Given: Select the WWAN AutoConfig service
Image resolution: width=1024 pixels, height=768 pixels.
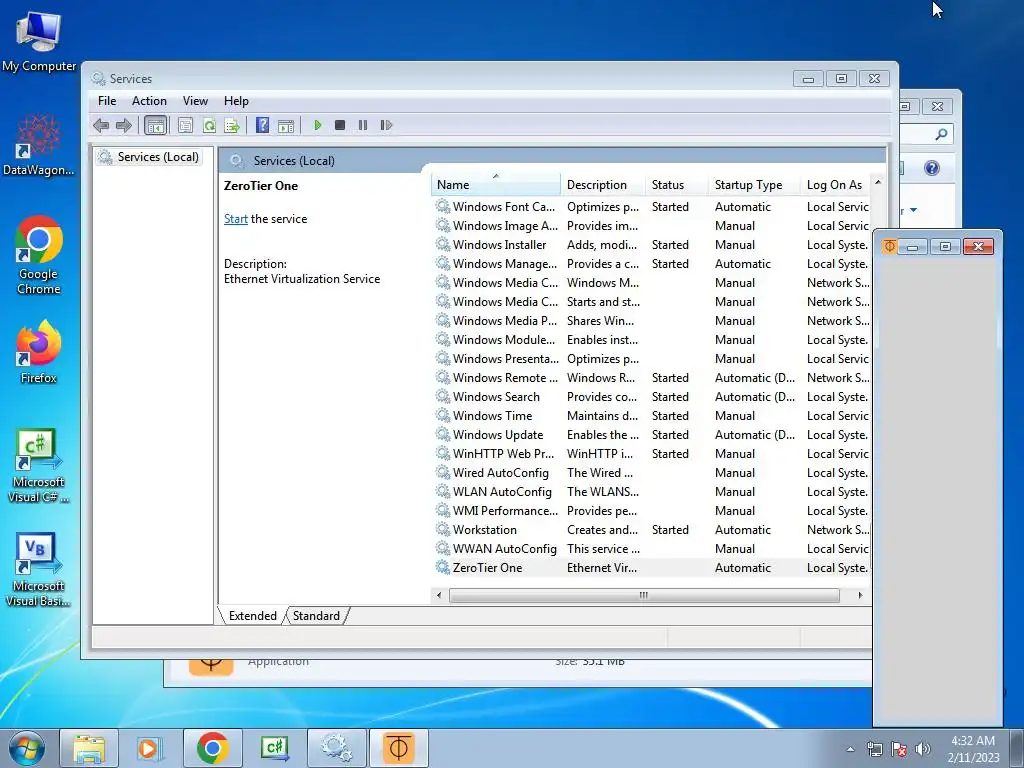Looking at the screenshot, I should [x=651, y=549].
